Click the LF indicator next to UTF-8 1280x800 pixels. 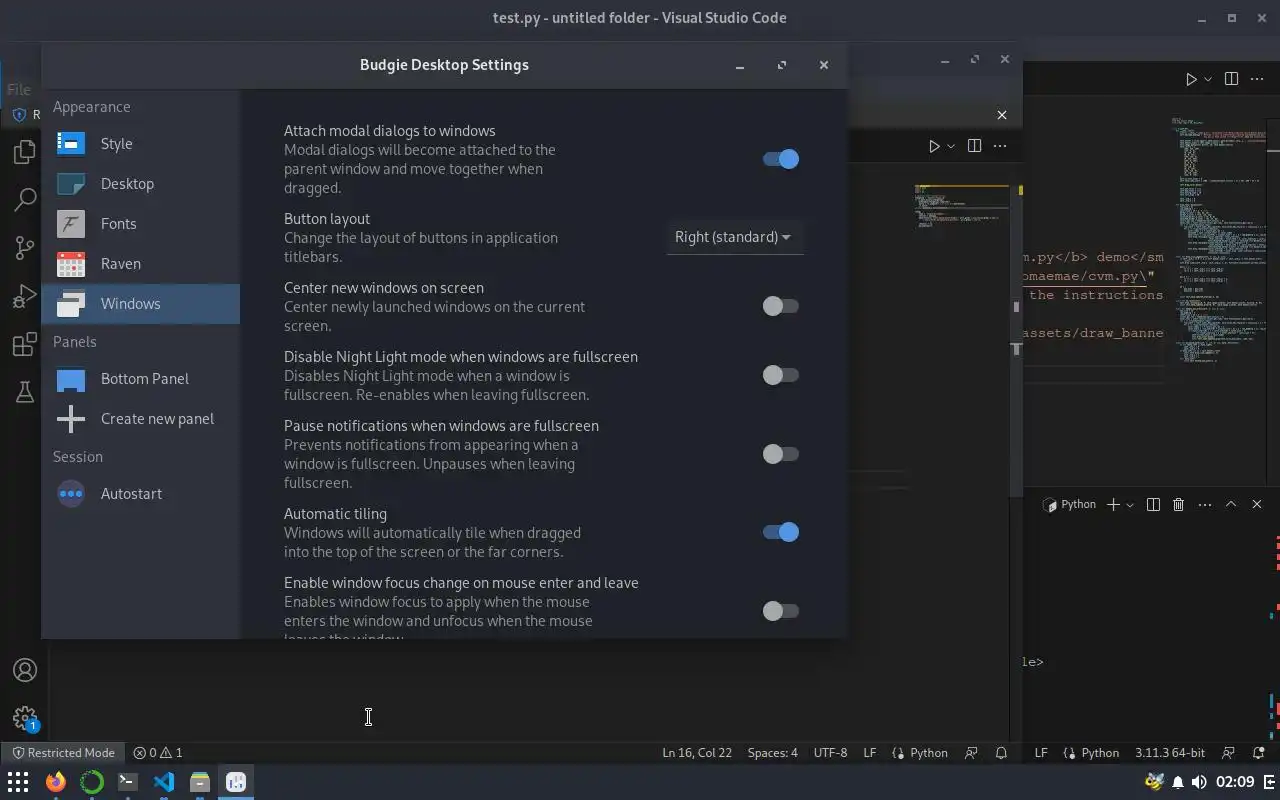[x=870, y=753]
